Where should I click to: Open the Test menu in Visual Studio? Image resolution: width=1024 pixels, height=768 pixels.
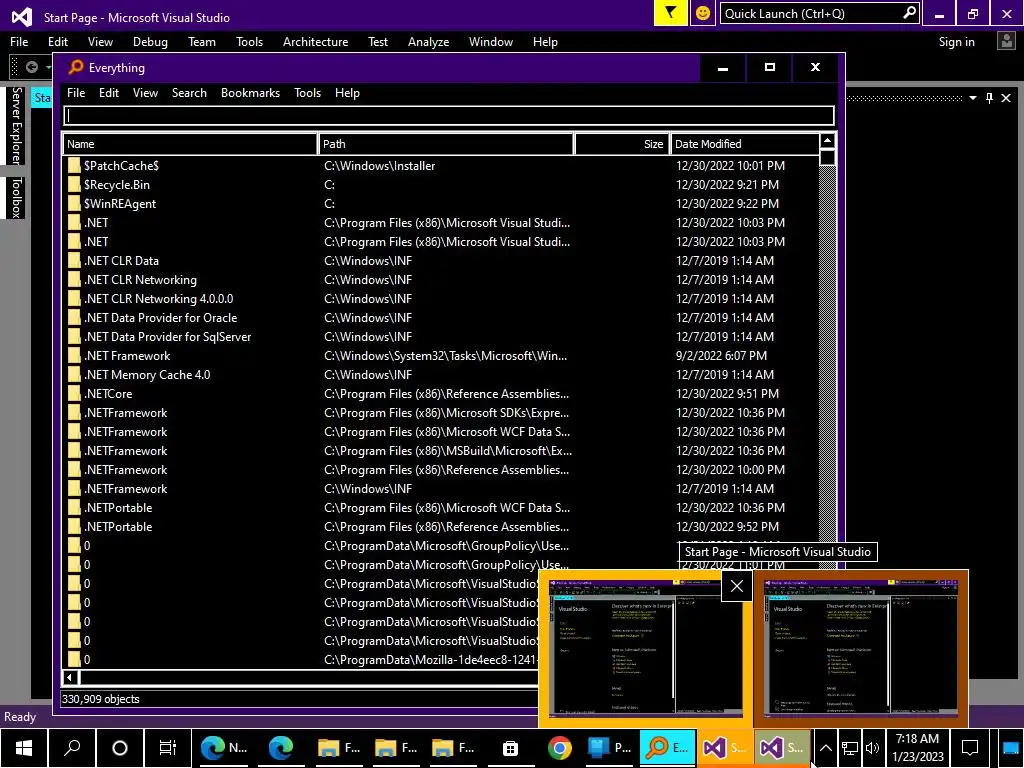[x=377, y=42]
